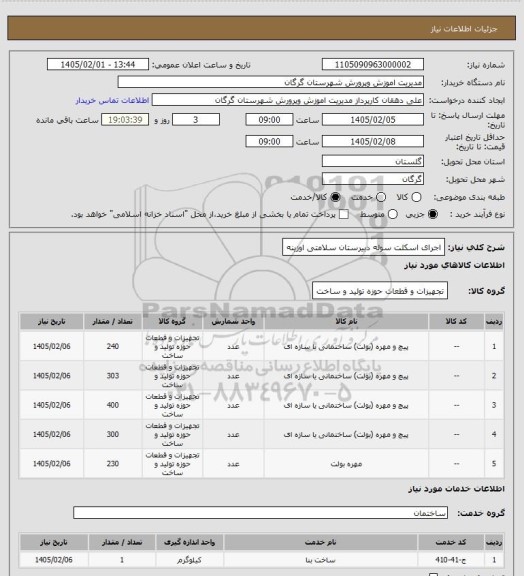Click the response deadline time 09:00 field

[x=269, y=120]
